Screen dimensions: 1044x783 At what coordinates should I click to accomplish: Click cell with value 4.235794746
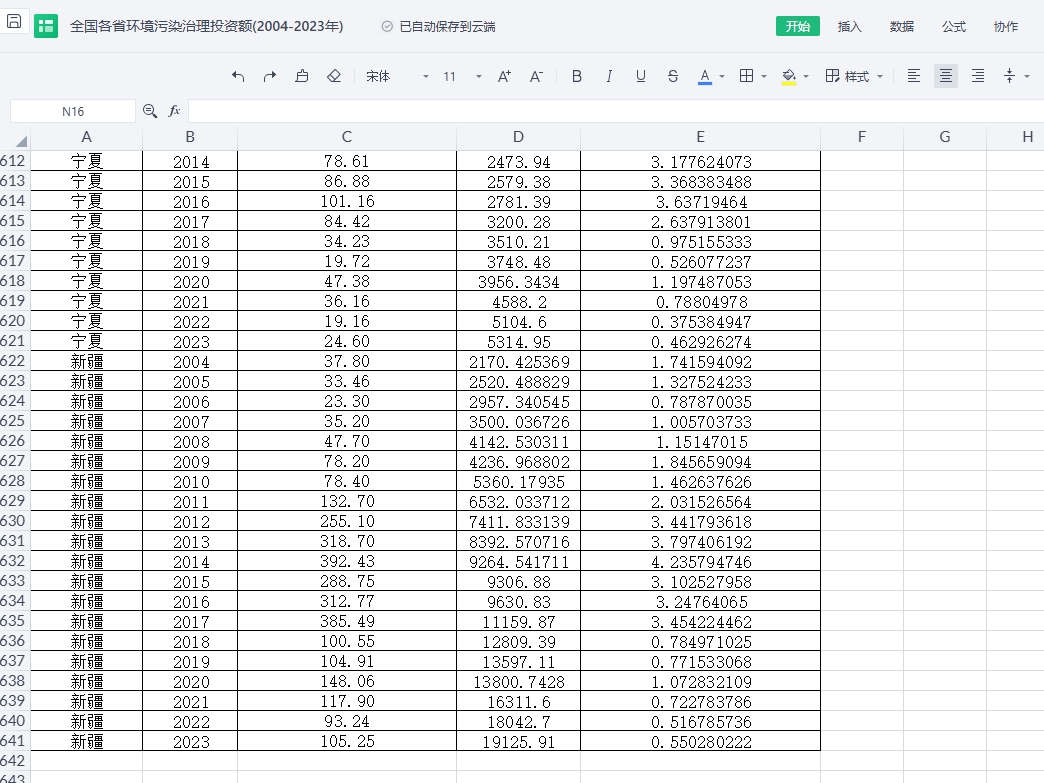coord(700,561)
